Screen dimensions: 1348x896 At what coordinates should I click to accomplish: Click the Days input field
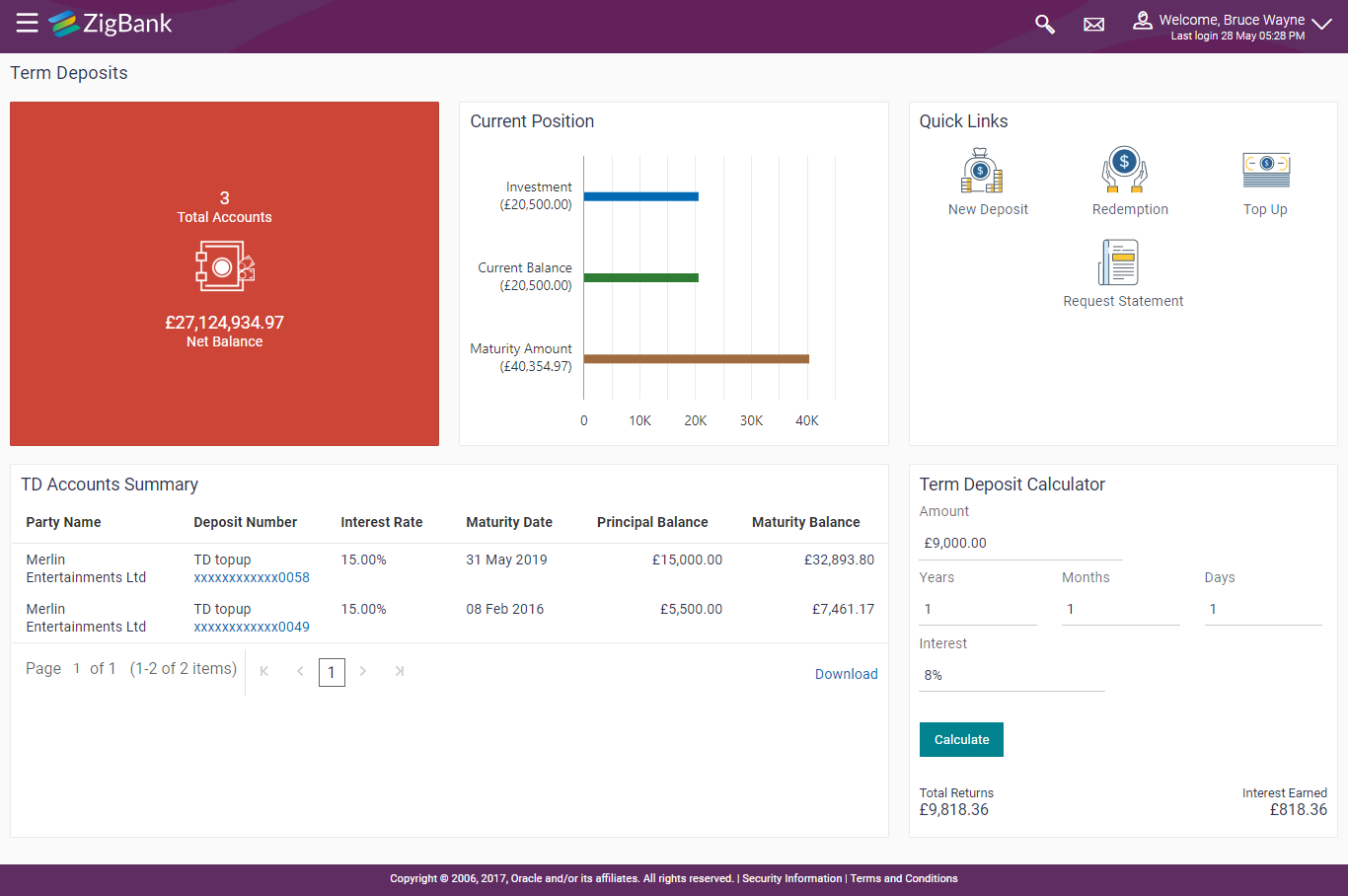(x=1263, y=609)
